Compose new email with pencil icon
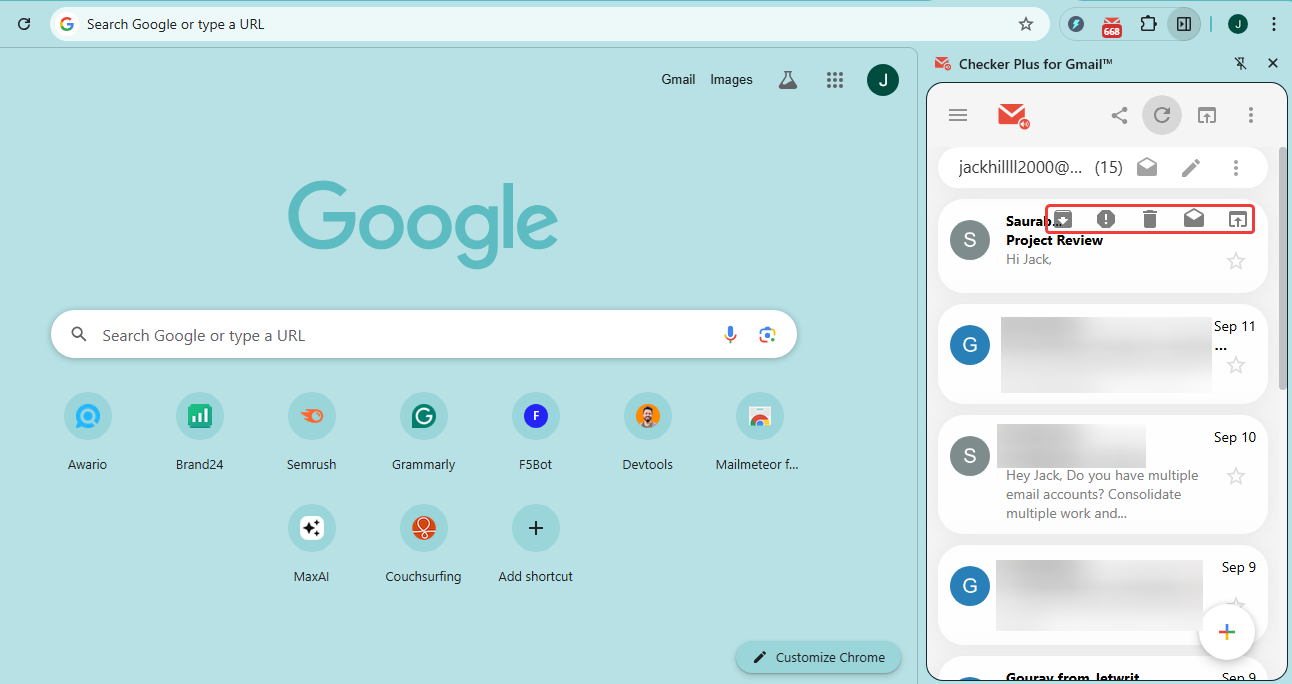Screen dimensions: 1292x684 point(1190,168)
